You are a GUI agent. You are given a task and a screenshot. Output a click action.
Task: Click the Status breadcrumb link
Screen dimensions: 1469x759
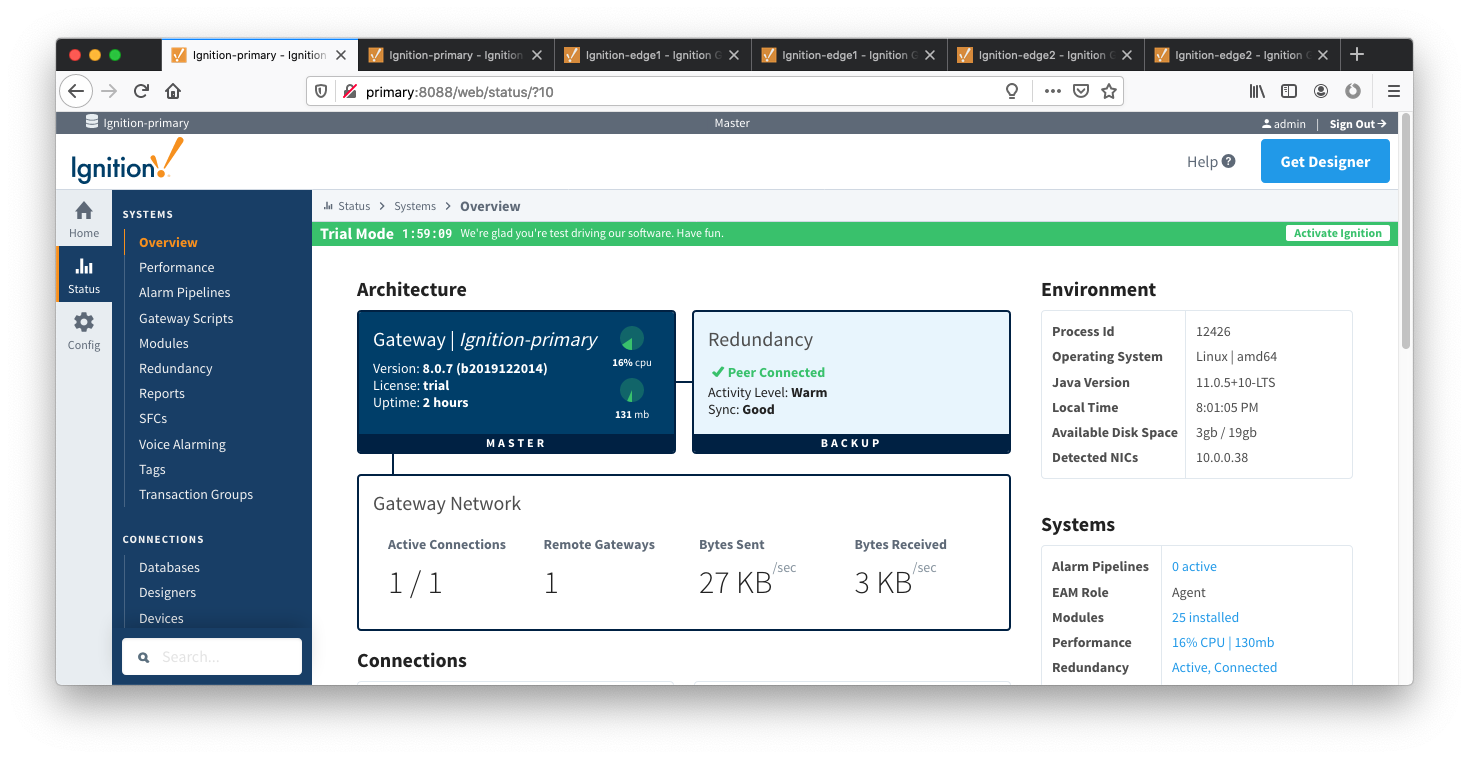pyautogui.click(x=354, y=206)
